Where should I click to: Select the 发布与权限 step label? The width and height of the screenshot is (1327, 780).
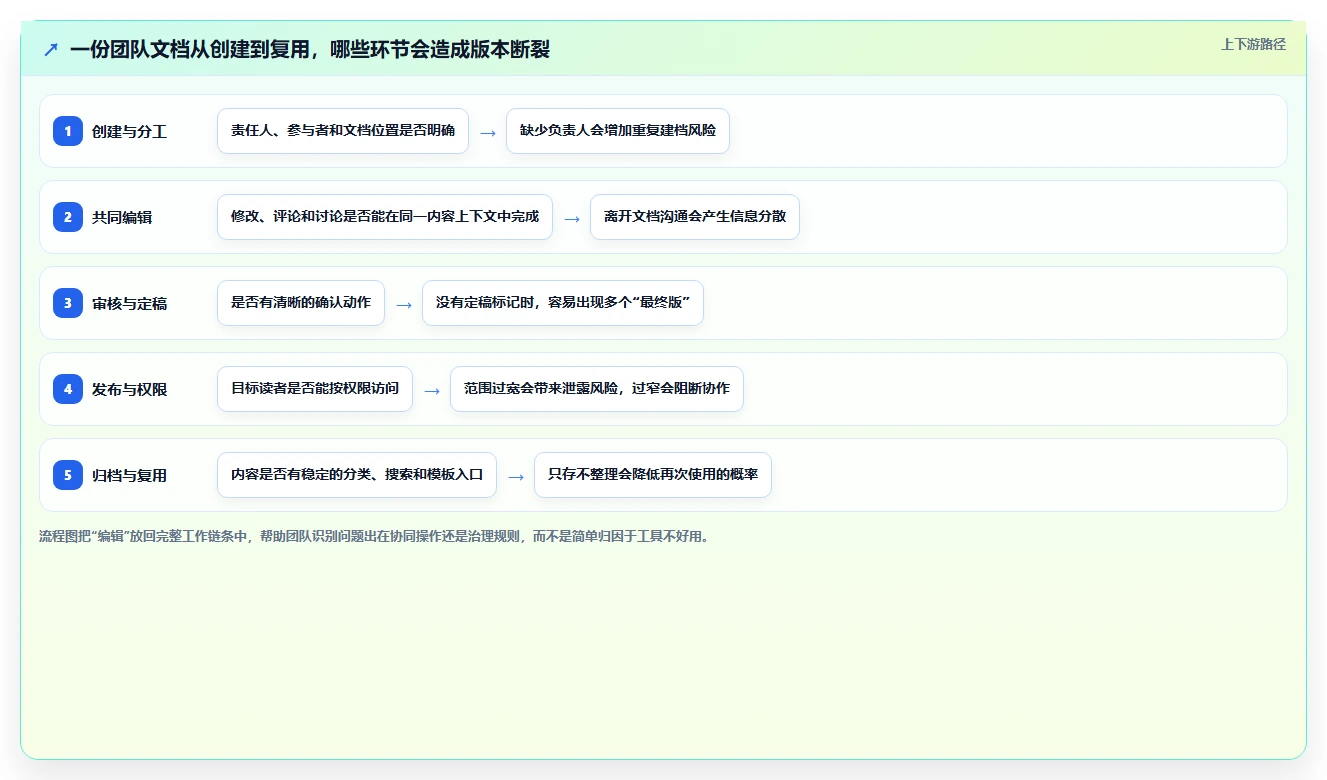129,389
